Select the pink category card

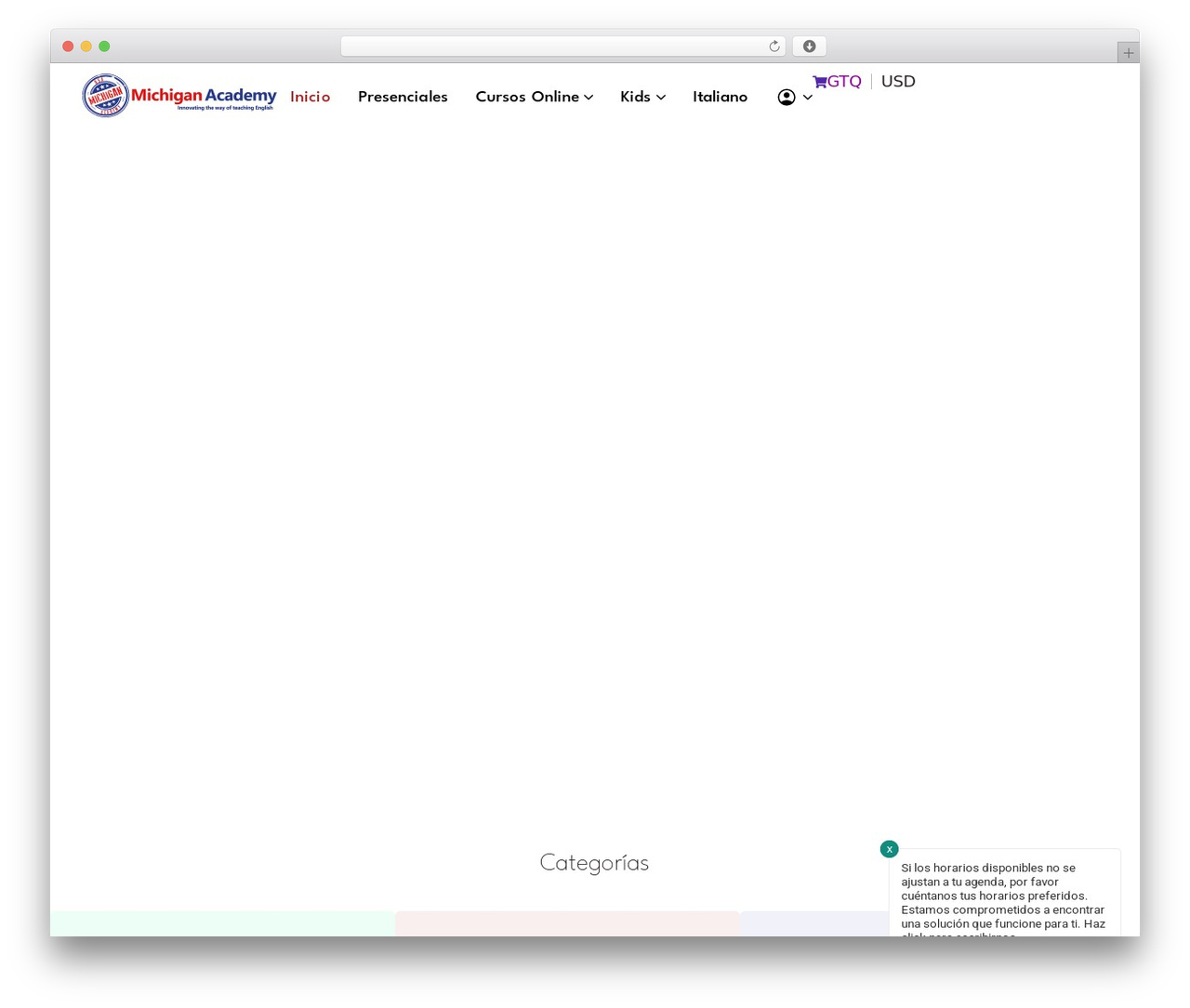click(x=567, y=923)
